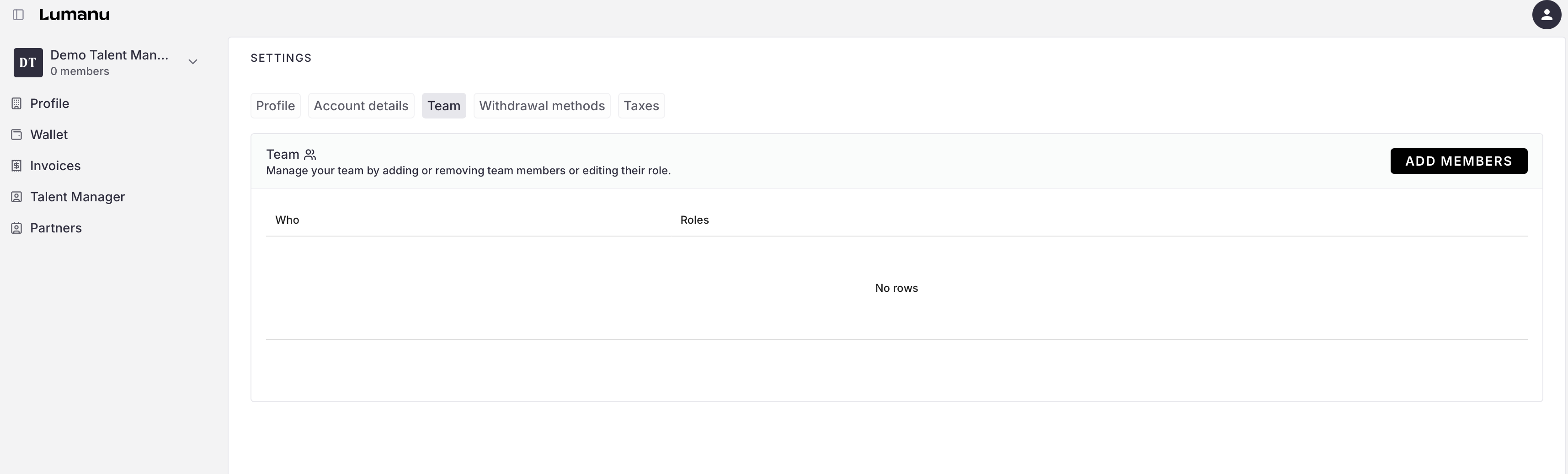
Task: Open Partners via its sidebar icon
Action: [x=16, y=228]
